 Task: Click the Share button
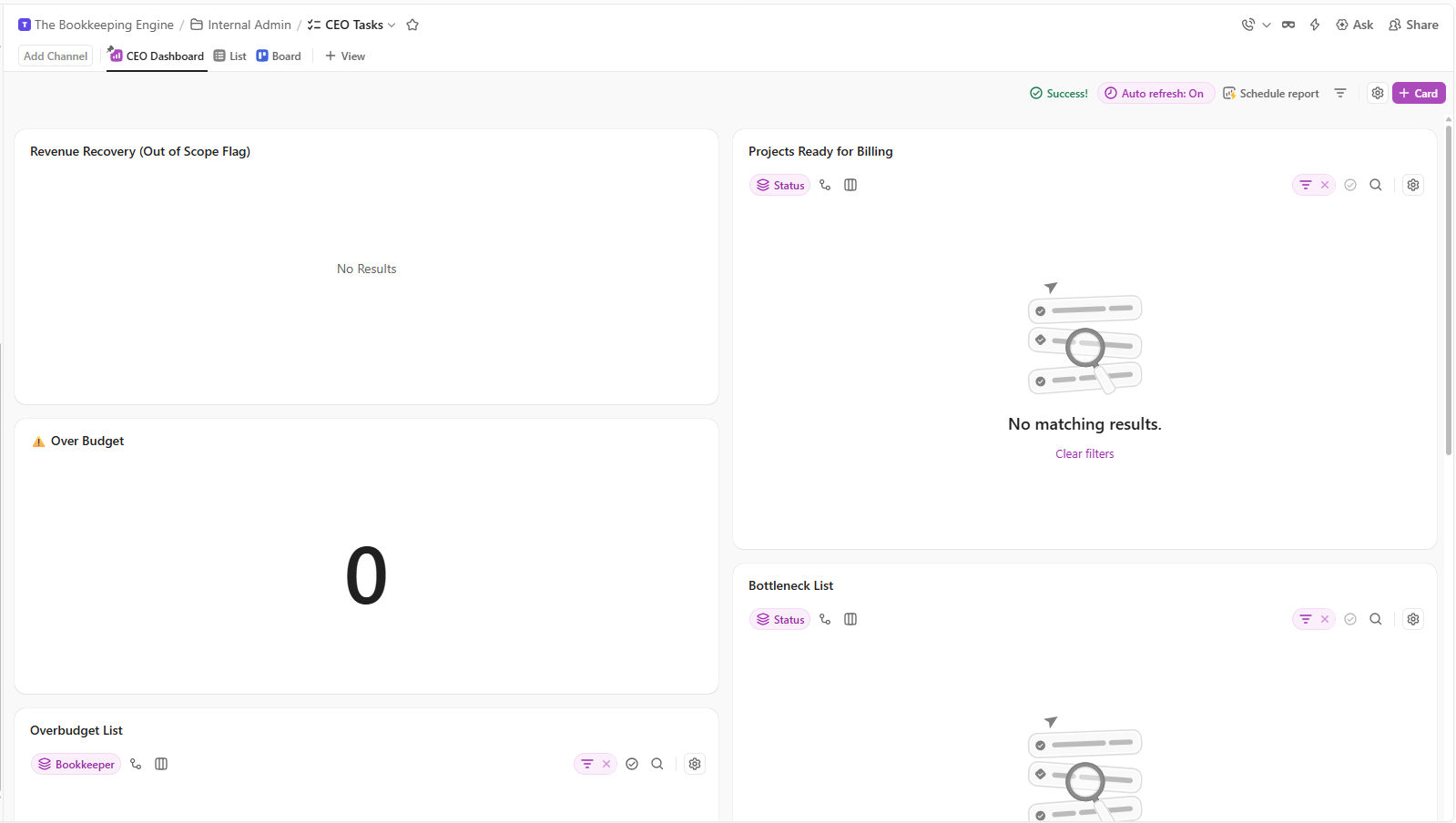1413,25
